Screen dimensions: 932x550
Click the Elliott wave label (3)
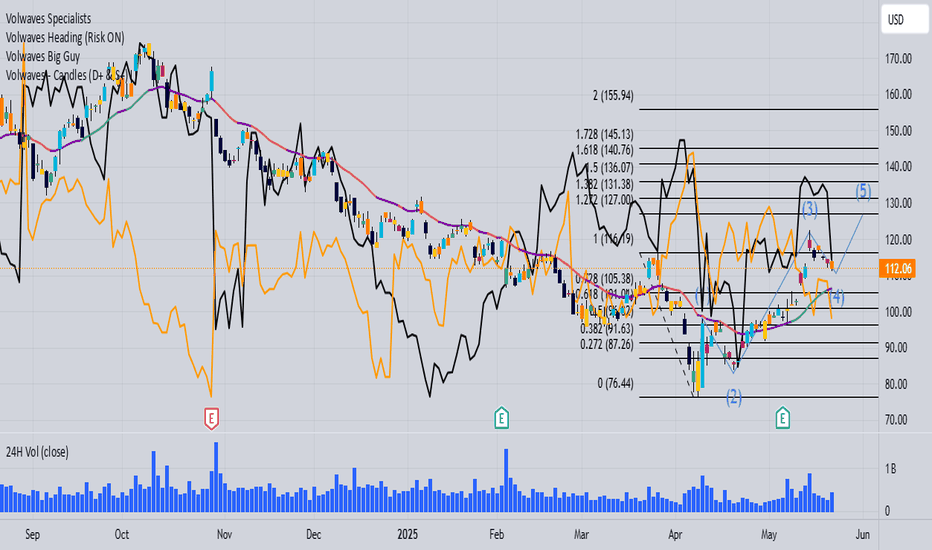click(x=810, y=209)
